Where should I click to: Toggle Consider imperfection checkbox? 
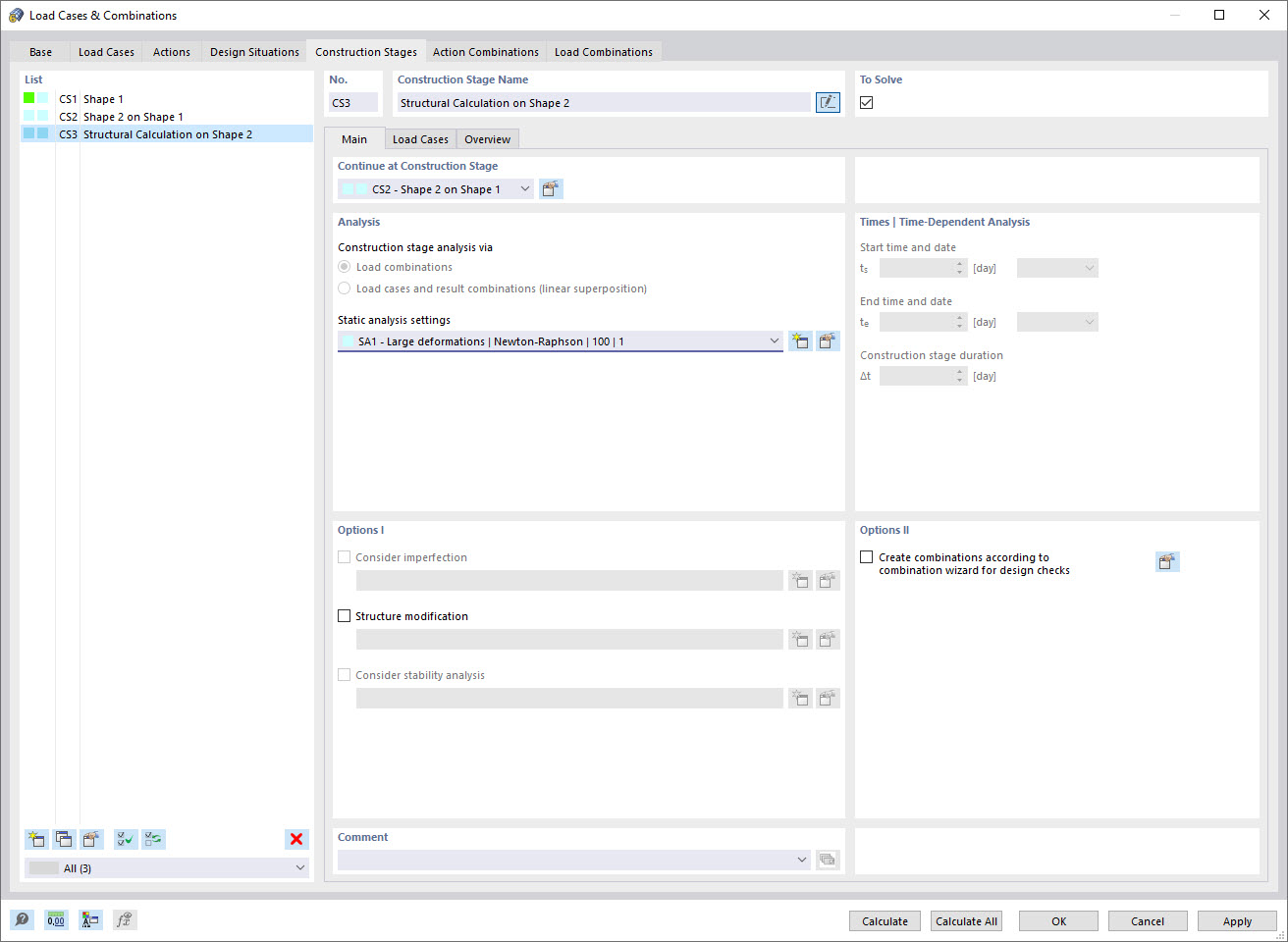(344, 557)
